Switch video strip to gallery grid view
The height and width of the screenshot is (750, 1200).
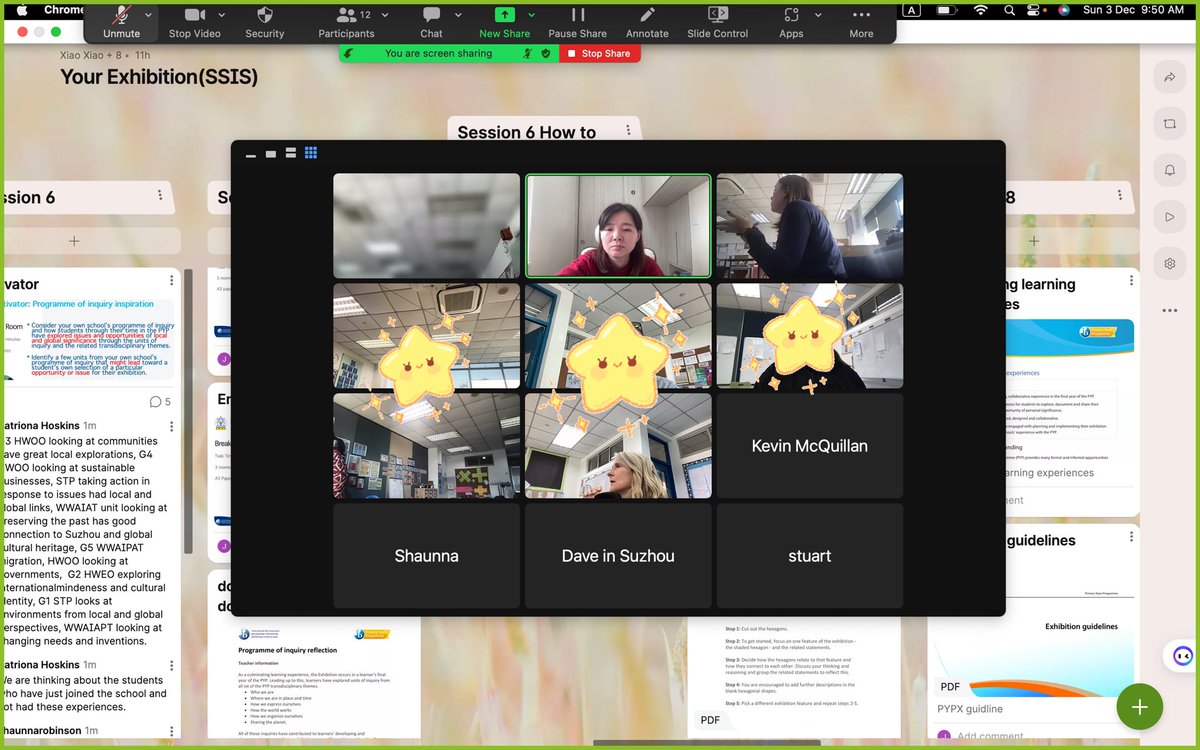(x=311, y=152)
